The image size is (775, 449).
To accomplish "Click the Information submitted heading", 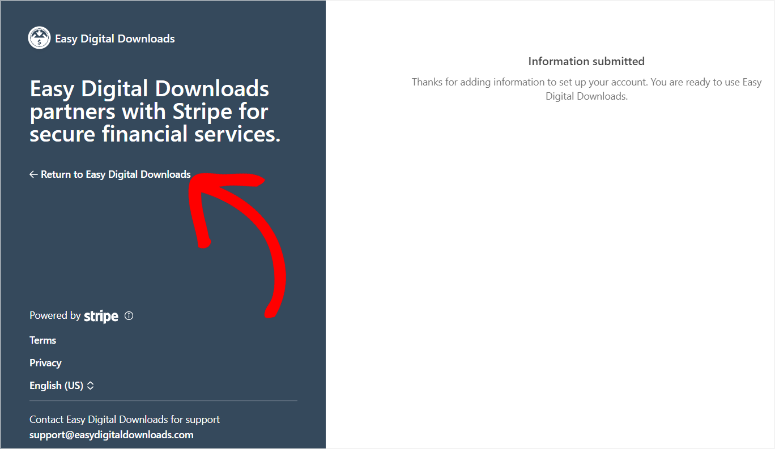I will pyautogui.click(x=586, y=61).
